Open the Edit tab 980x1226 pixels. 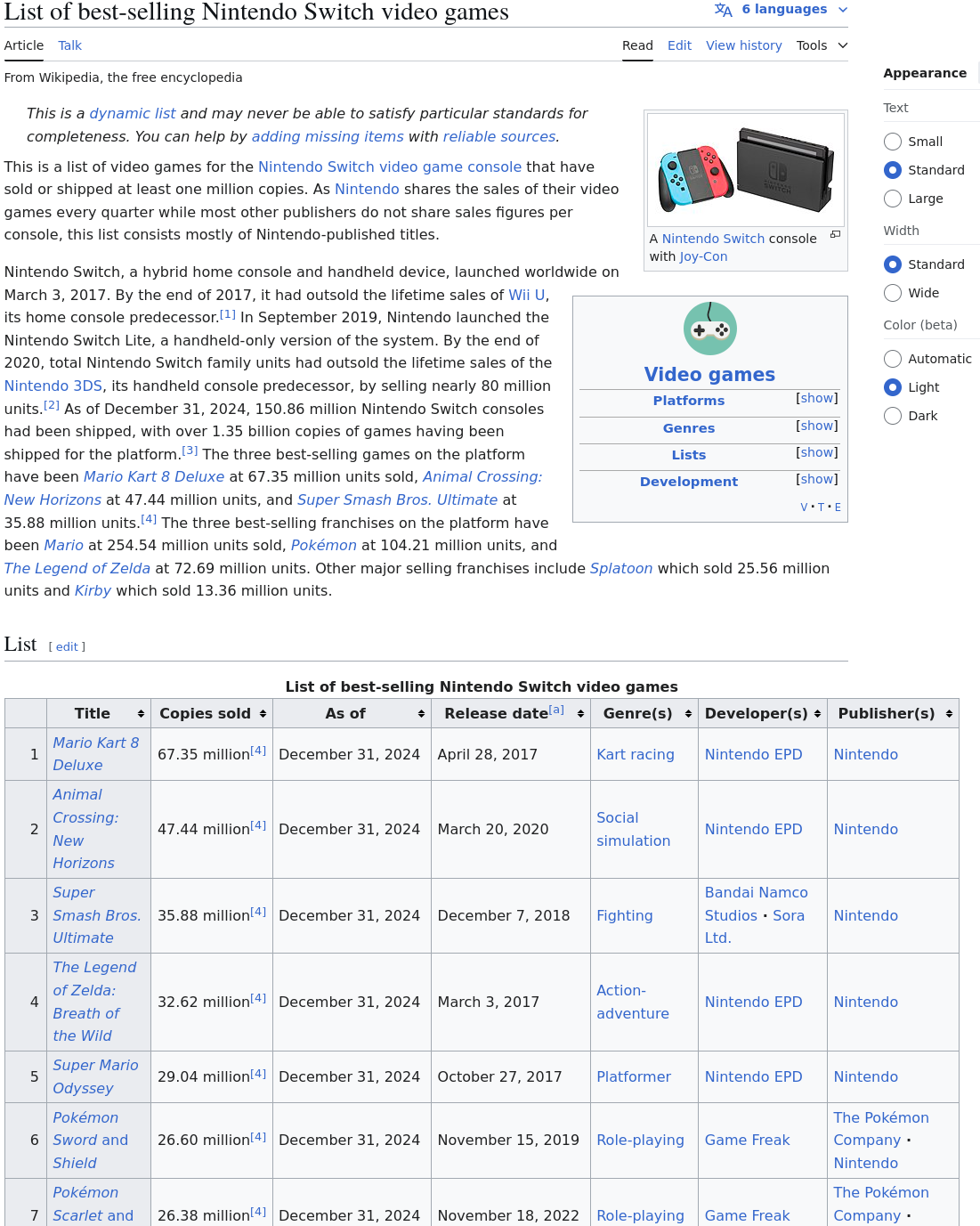coord(679,45)
